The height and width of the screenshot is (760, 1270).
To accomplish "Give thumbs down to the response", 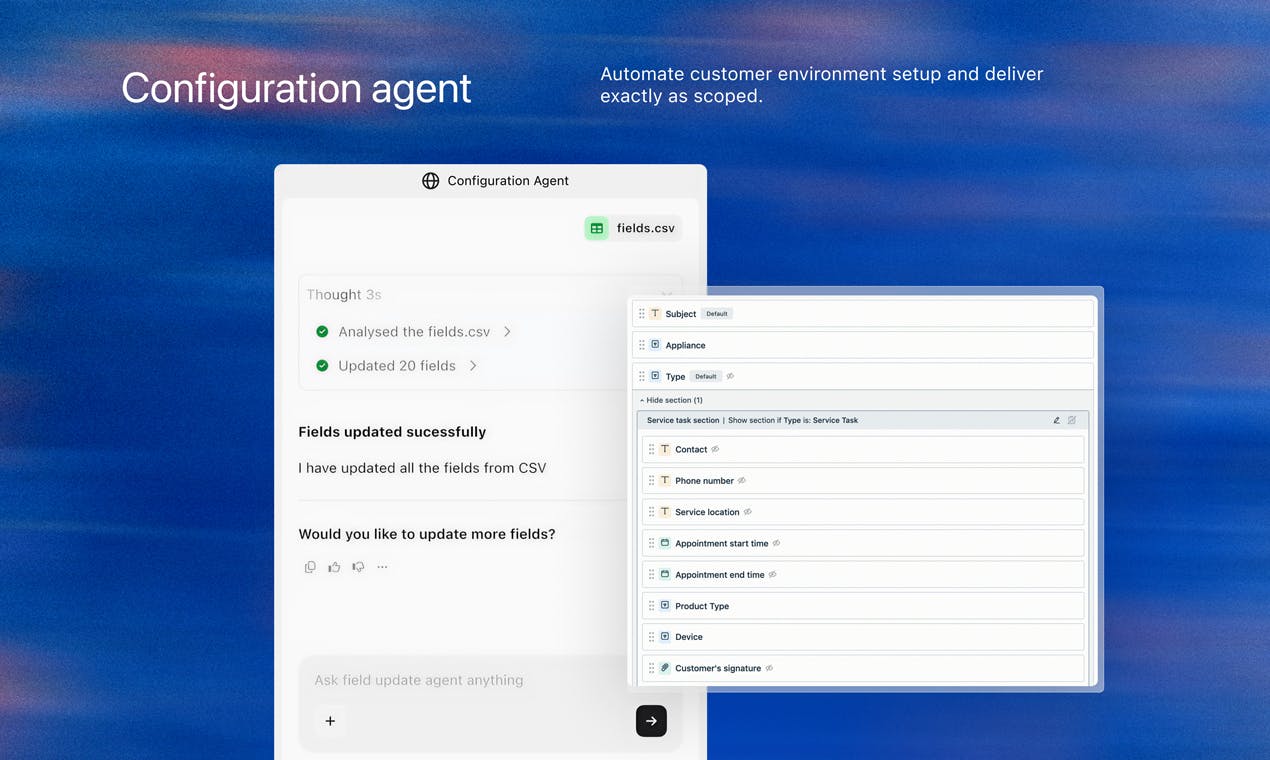I will pos(358,567).
